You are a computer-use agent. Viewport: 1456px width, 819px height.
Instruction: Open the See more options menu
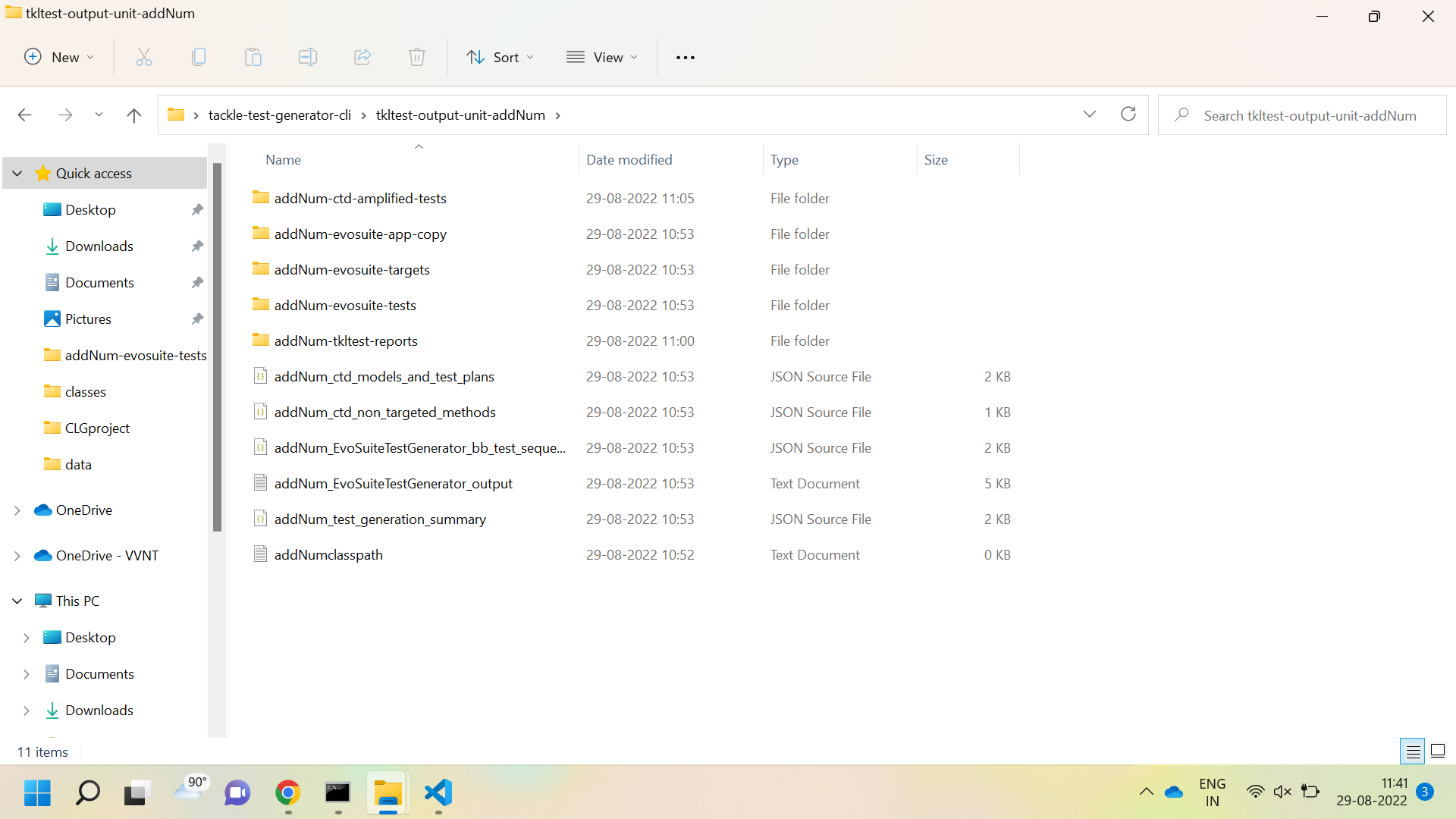[x=685, y=57]
